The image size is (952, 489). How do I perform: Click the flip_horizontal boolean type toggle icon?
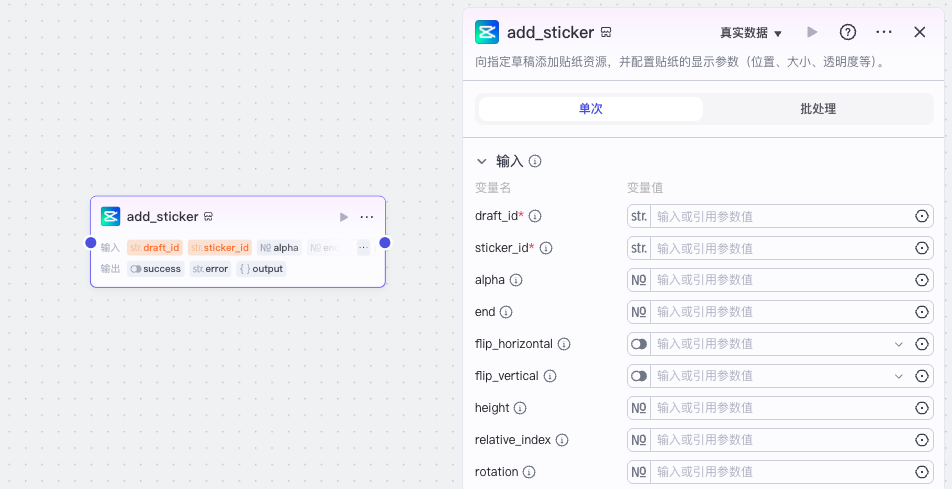[x=639, y=344]
